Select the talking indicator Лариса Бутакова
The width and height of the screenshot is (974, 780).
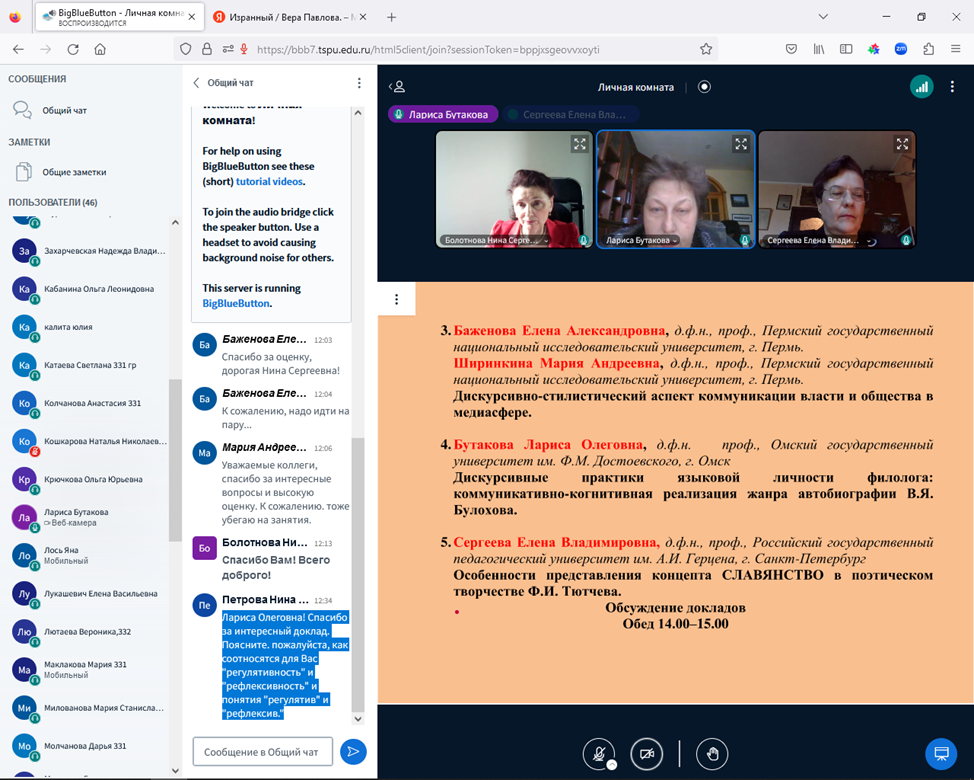tap(442, 114)
